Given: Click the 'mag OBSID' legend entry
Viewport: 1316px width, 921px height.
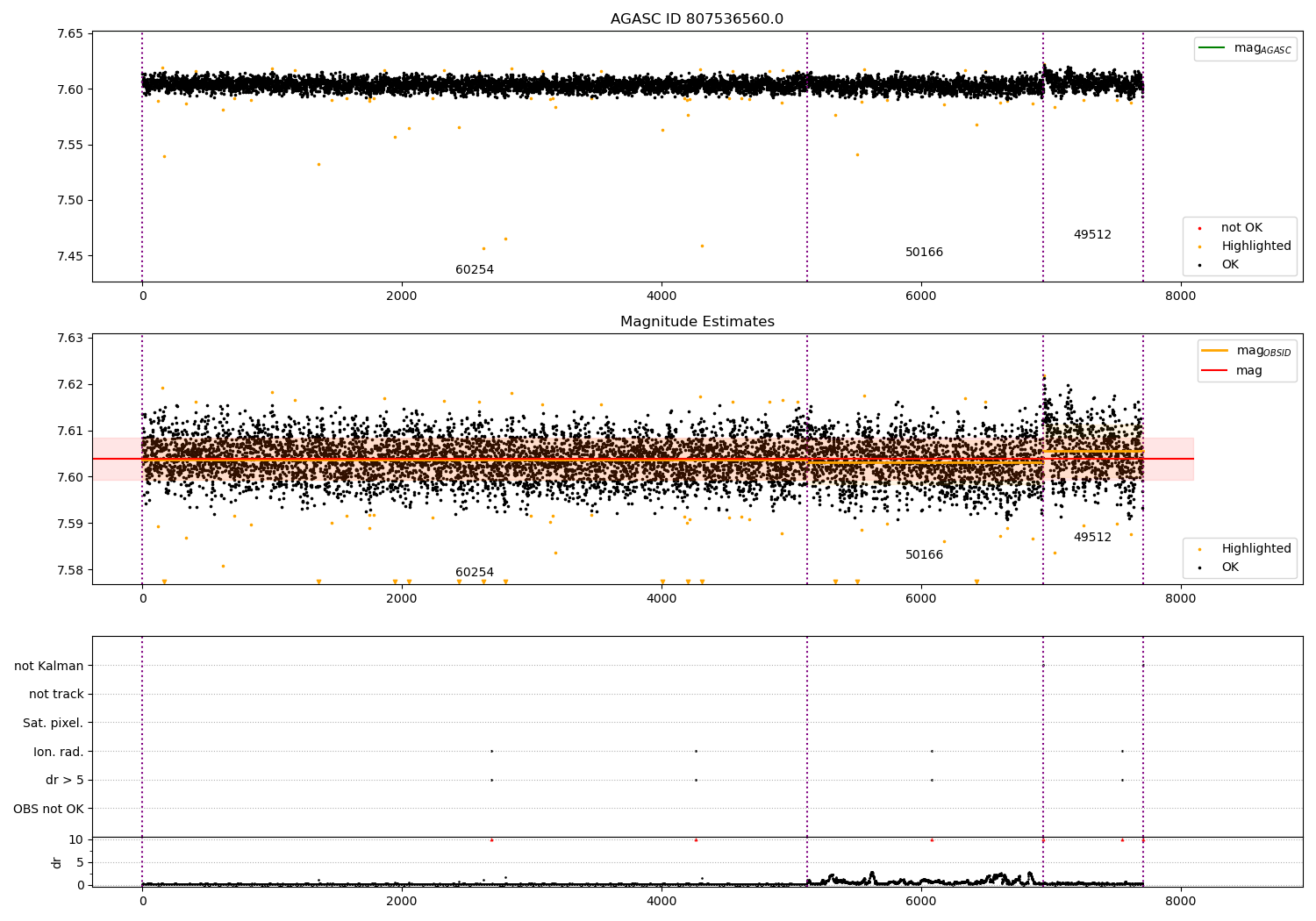Looking at the screenshot, I should 1247,351.
